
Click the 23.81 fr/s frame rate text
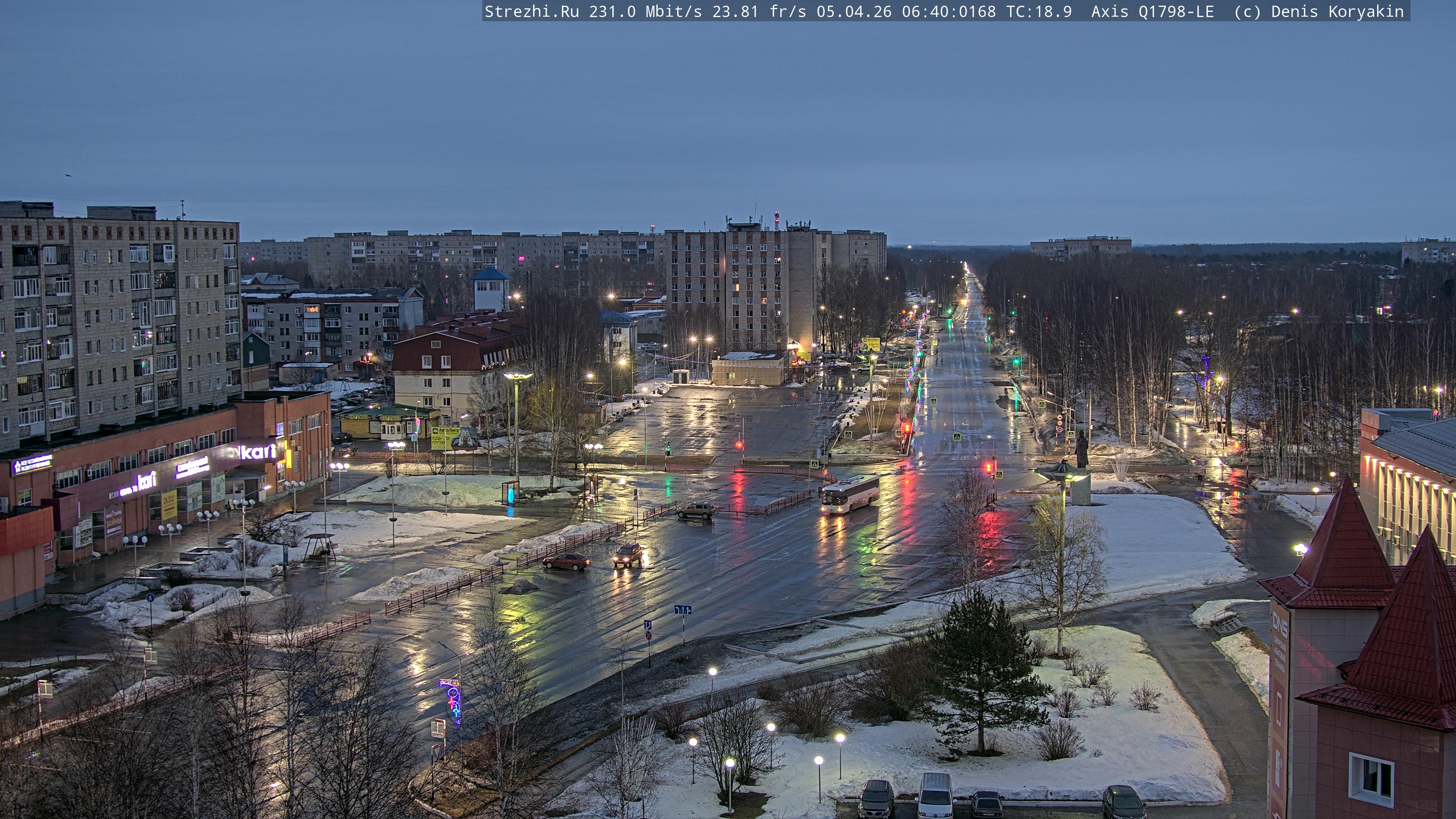click(x=758, y=11)
